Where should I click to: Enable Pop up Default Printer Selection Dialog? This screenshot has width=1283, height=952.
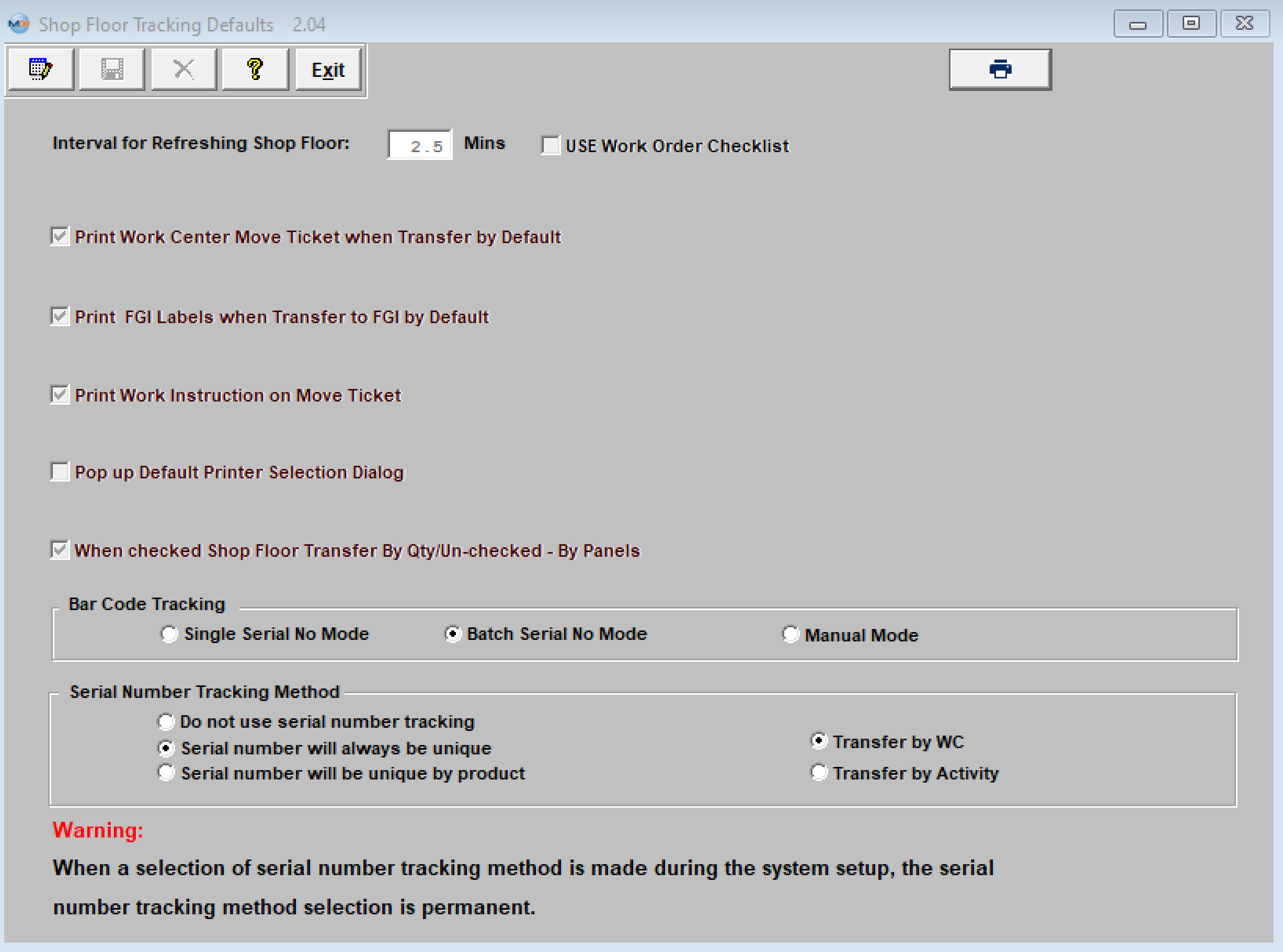point(60,472)
